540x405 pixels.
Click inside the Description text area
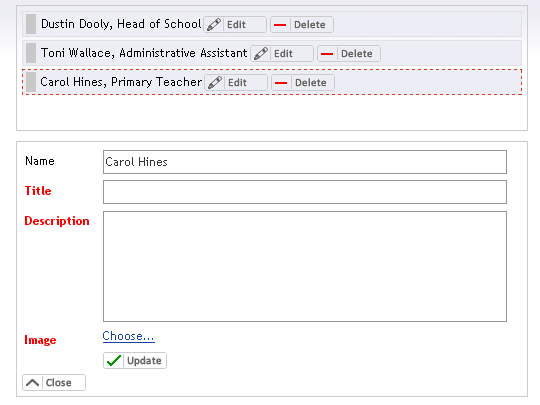305,266
